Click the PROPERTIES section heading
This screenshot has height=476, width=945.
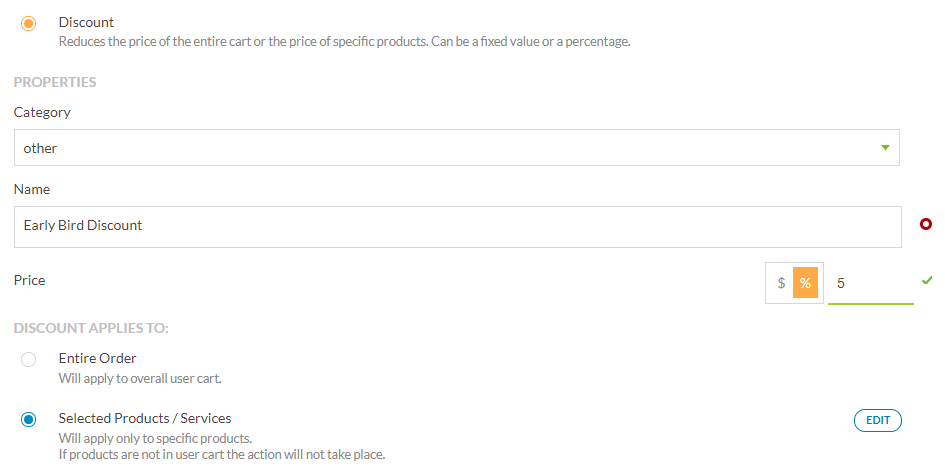coord(55,82)
